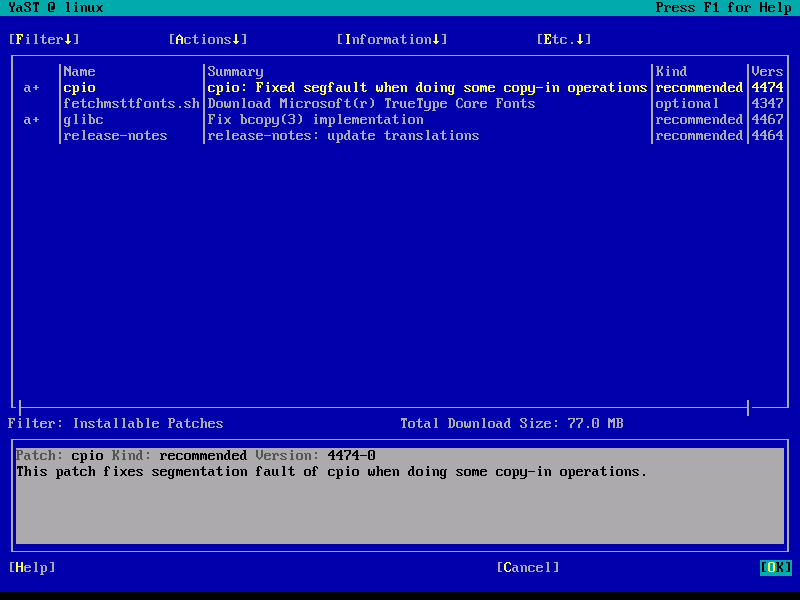Click summary 'release-notes: update translations'
The height and width of the screenshot is (600, 800).
[343, 136]
